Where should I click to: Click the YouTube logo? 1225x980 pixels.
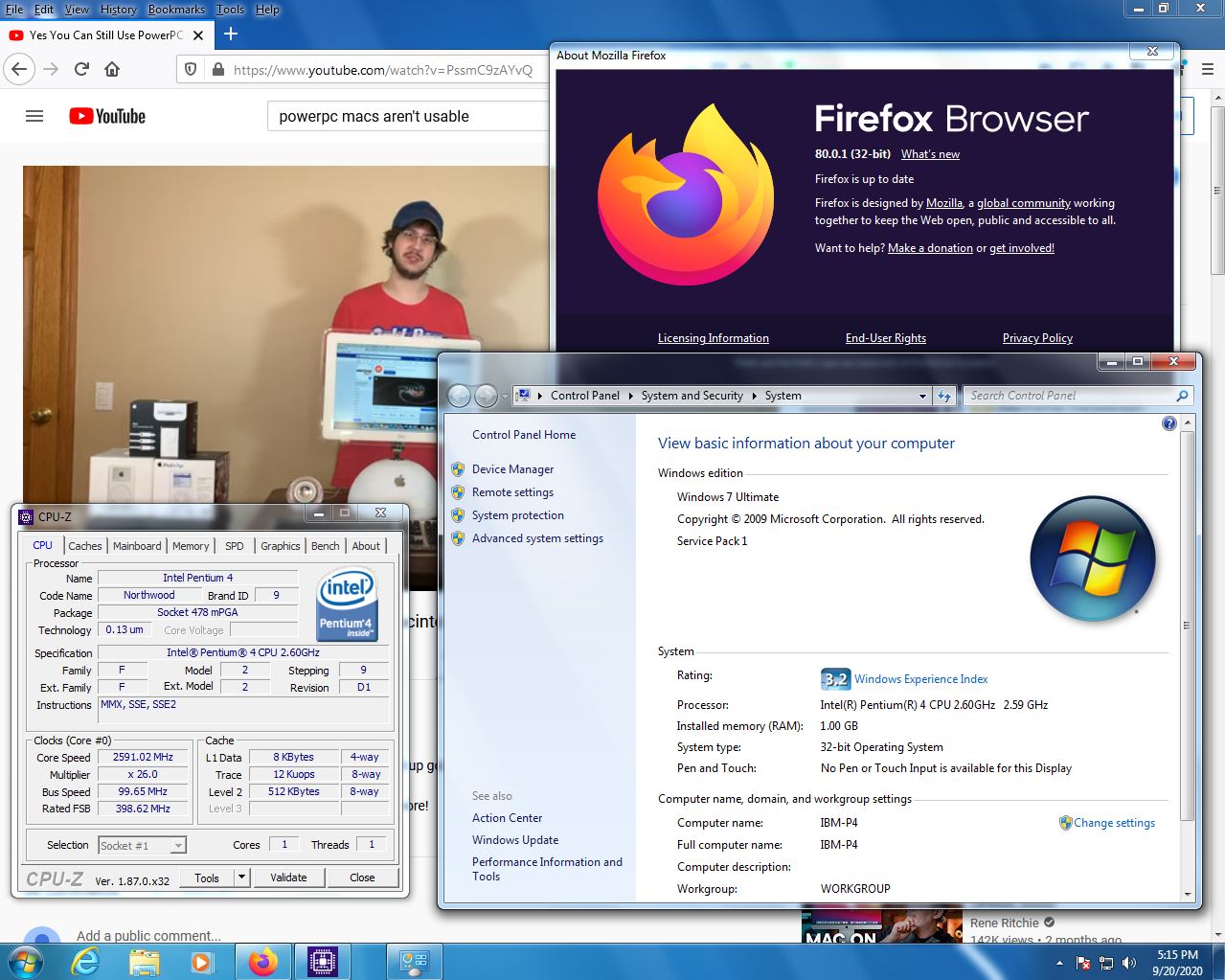point(107,116)
